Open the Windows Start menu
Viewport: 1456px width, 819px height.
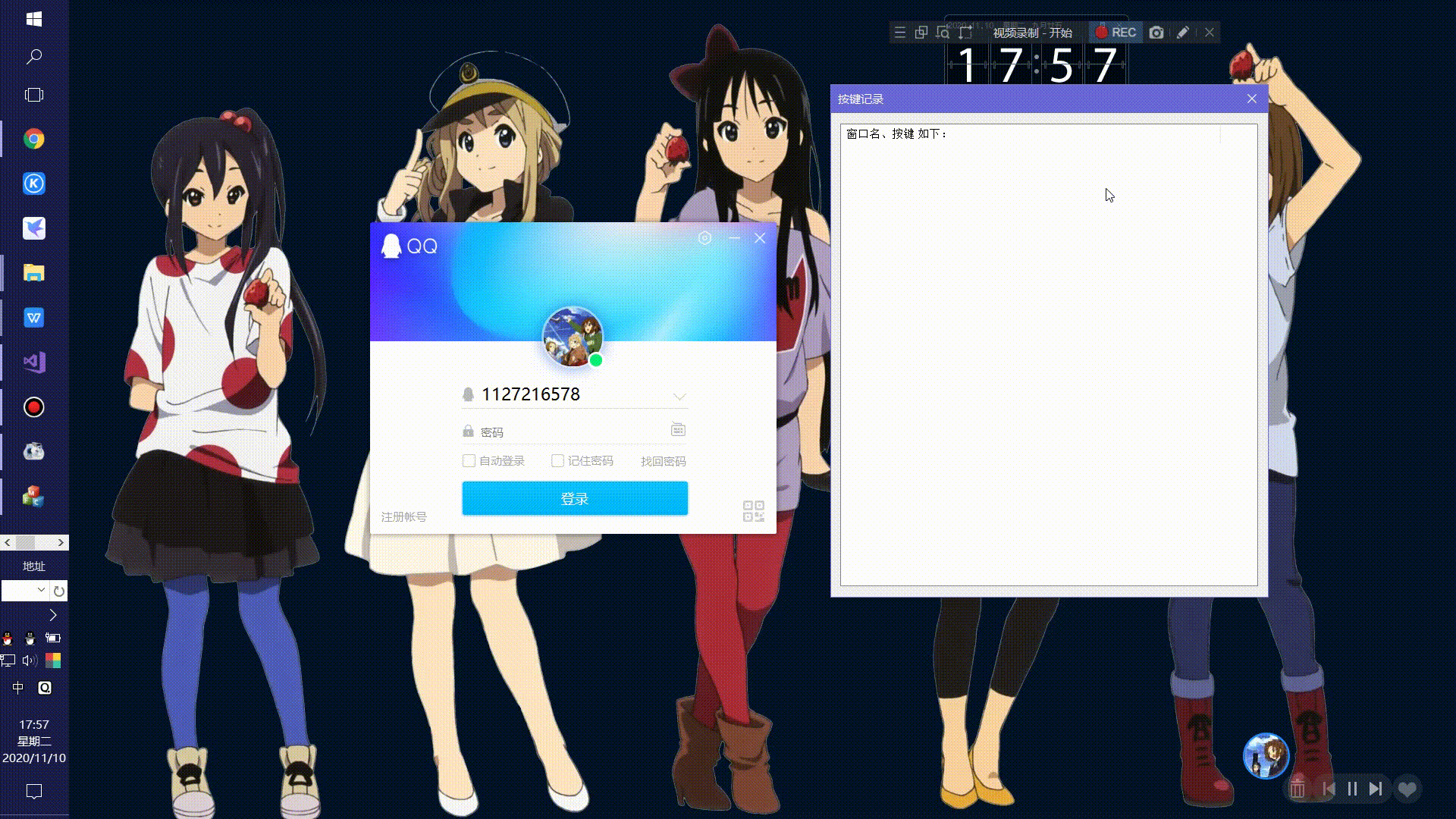[x=33, y=19]
